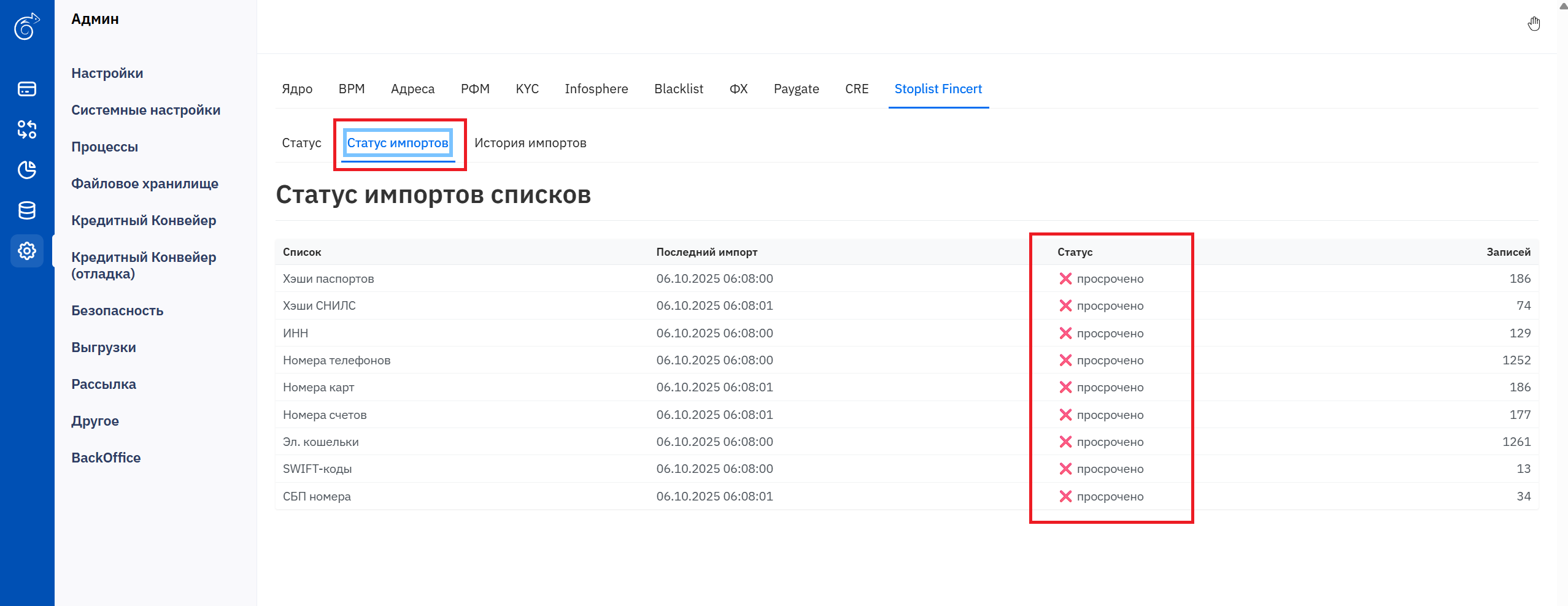Open BackOffice in the sidebar
The image size is (1568, 606).
106,458
